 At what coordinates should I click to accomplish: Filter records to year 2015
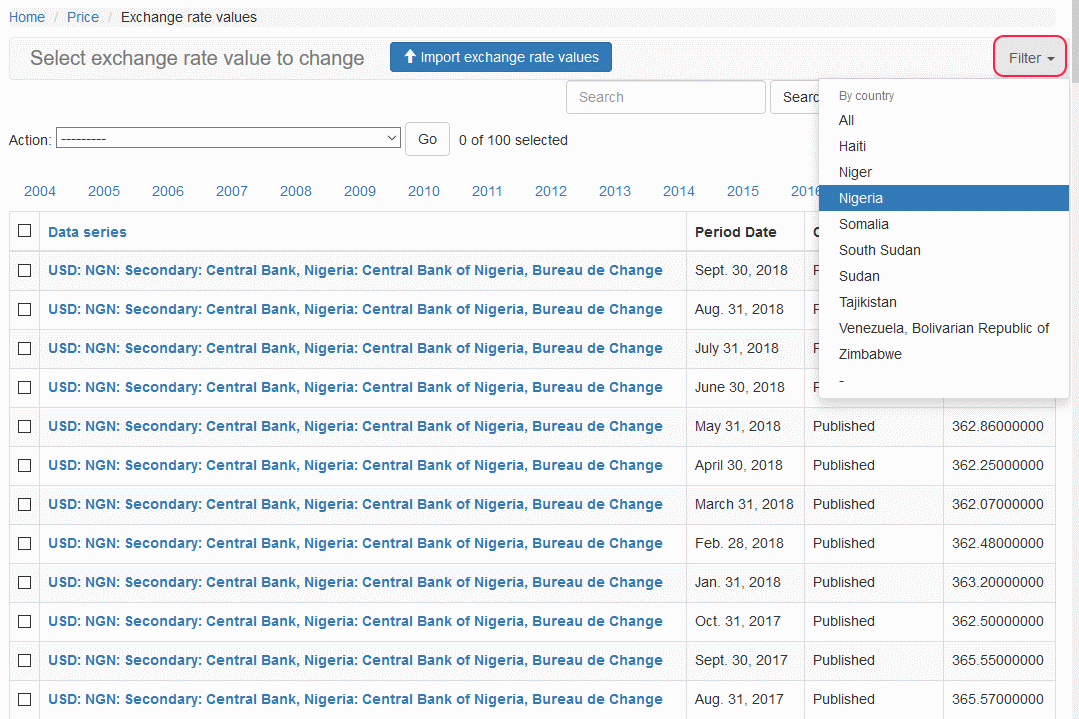(742, 191)
